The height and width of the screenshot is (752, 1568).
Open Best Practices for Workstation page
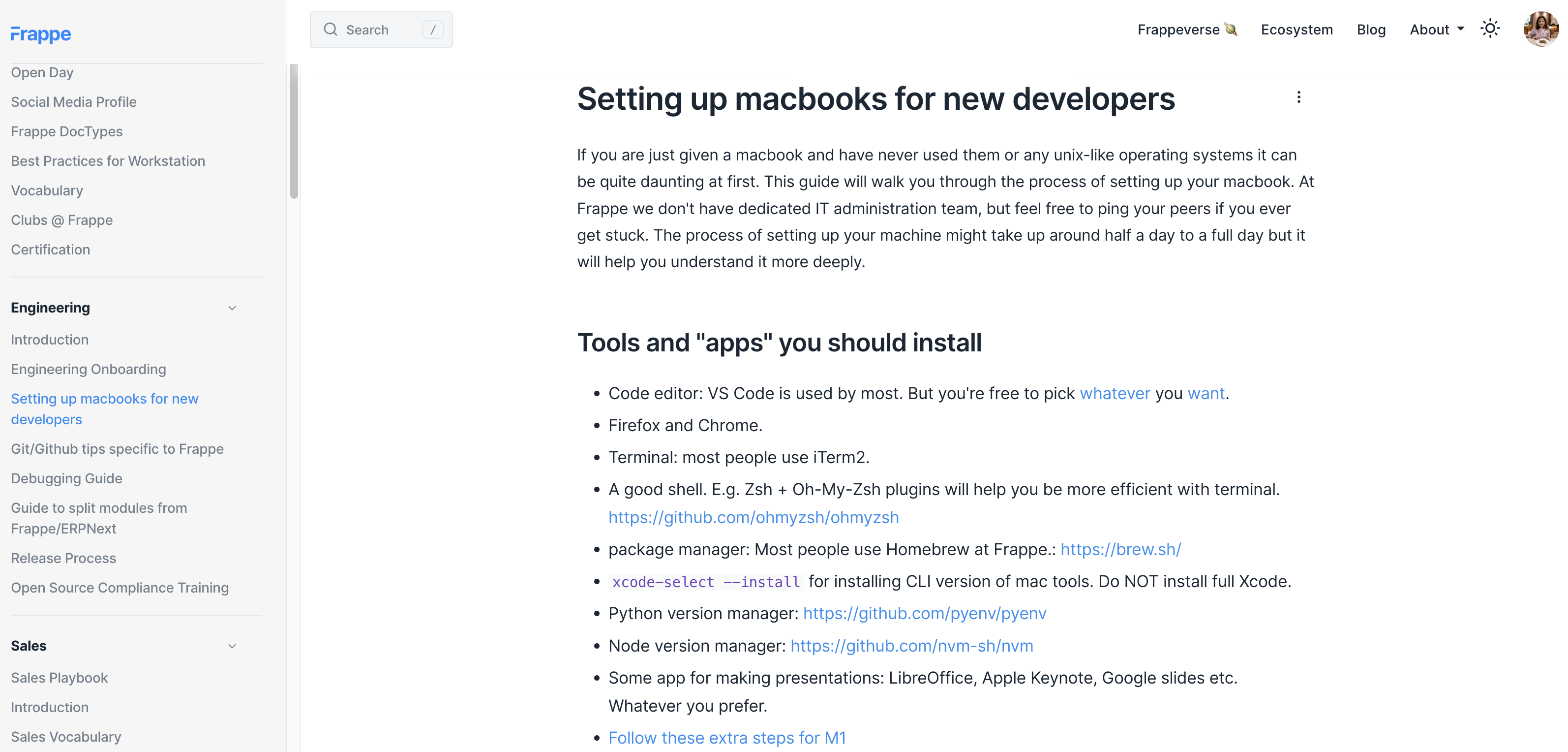coord(108,161)
